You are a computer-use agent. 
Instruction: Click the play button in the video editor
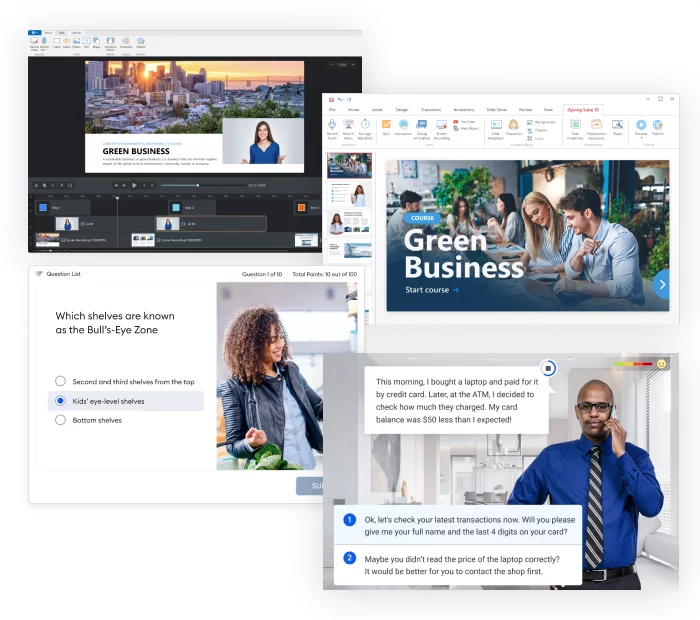click(134, 185)
